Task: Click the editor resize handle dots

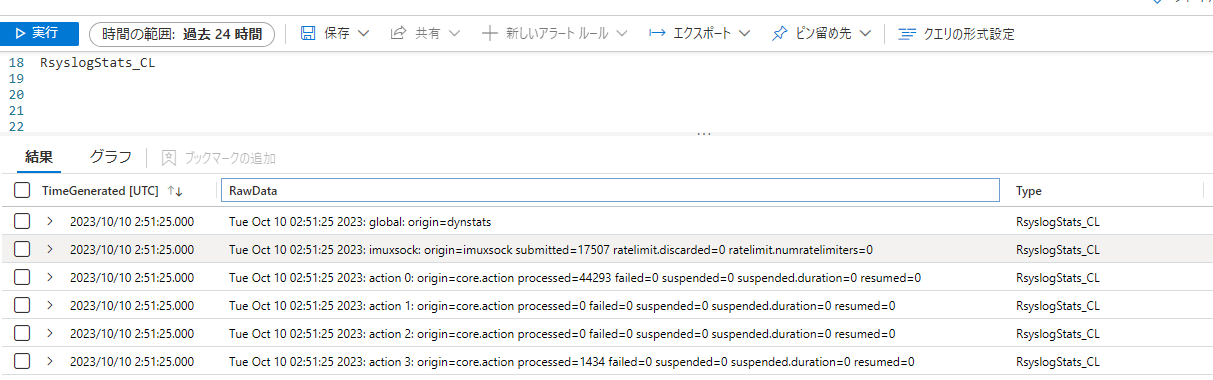Action: [x=703, y=133]
